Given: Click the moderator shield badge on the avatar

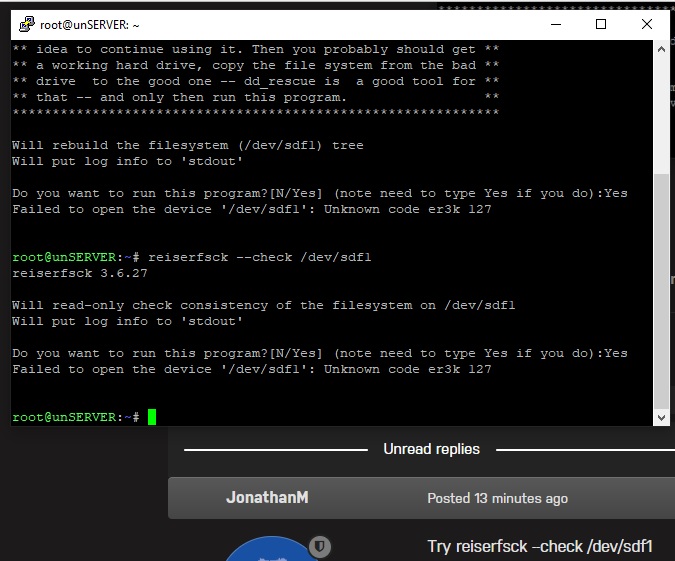Looking at the screenshot, I should 320,546.
